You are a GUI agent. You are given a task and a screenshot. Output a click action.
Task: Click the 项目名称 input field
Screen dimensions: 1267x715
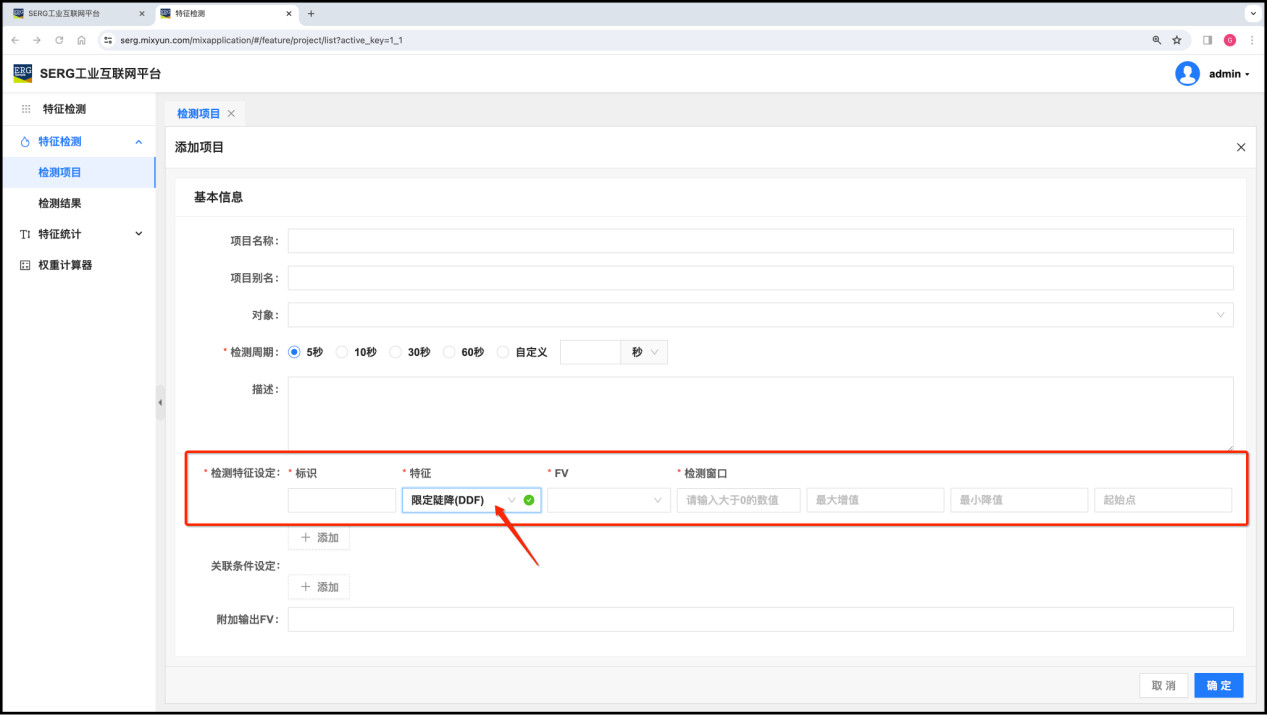coord(760,241)
